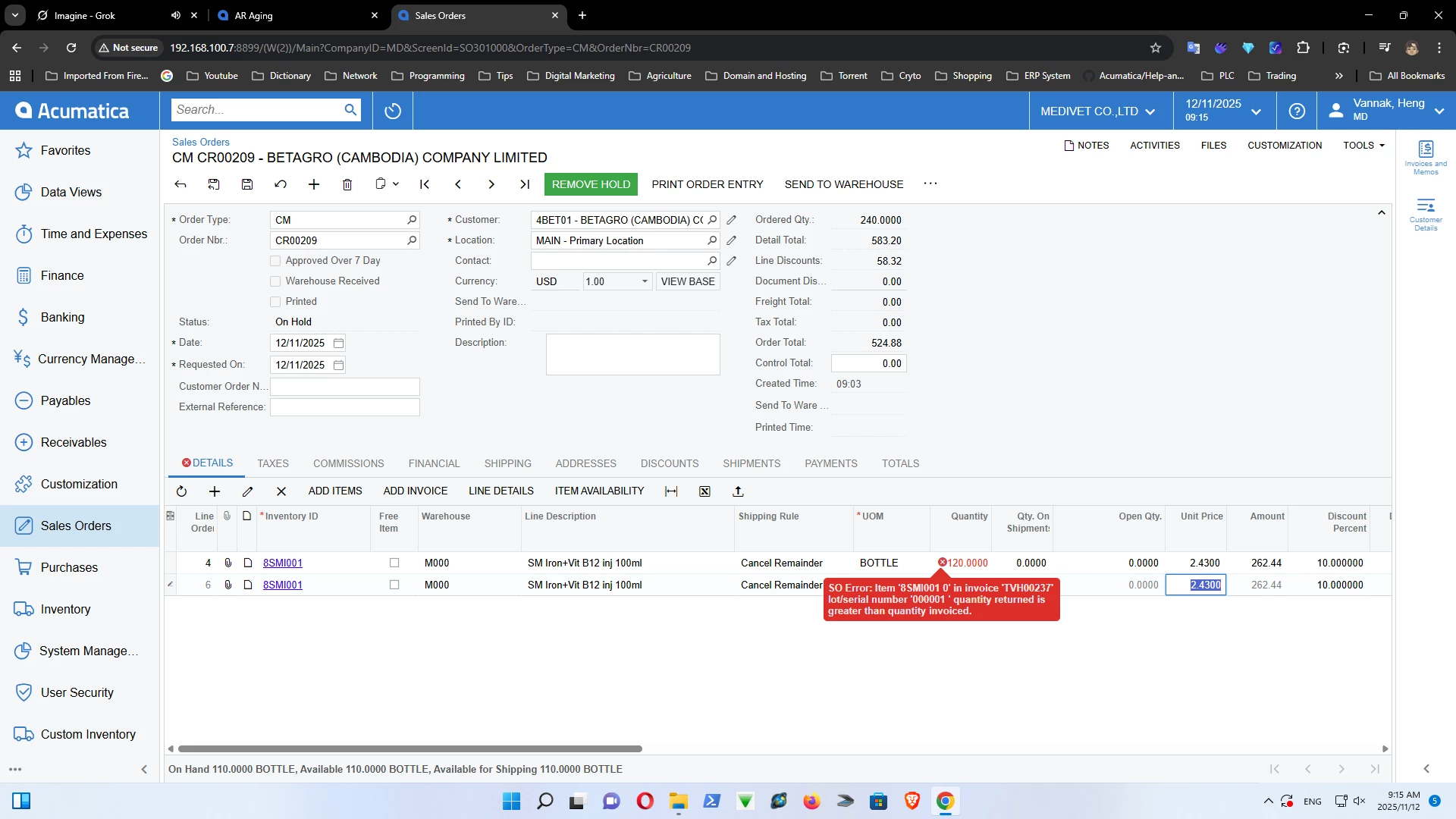Export grid to Excel icon
The height and width of the screenshot is (819, 1456).
(704, 491)
